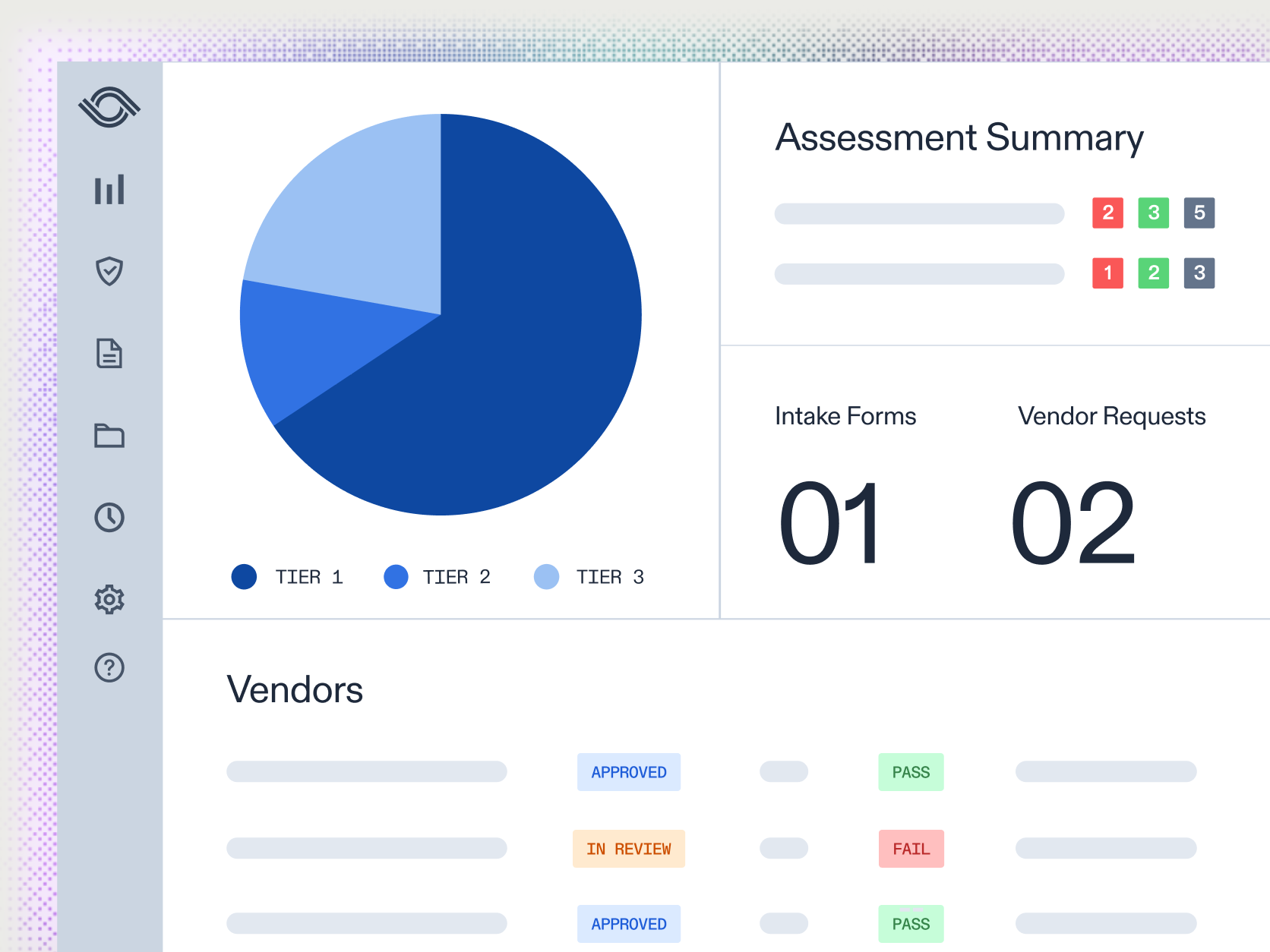
Task: Click the IN REVIEW status badge
Action: [628, 848]
